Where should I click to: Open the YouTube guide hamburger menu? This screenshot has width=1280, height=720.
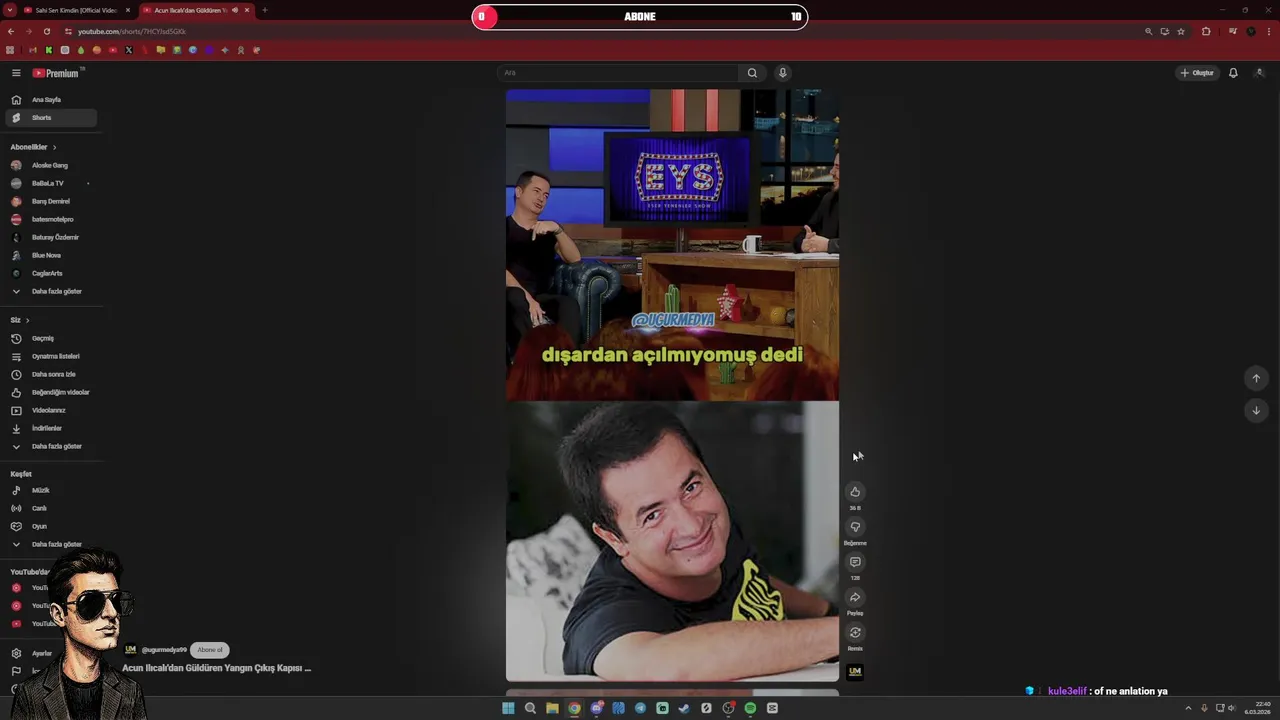click(16, 73)
